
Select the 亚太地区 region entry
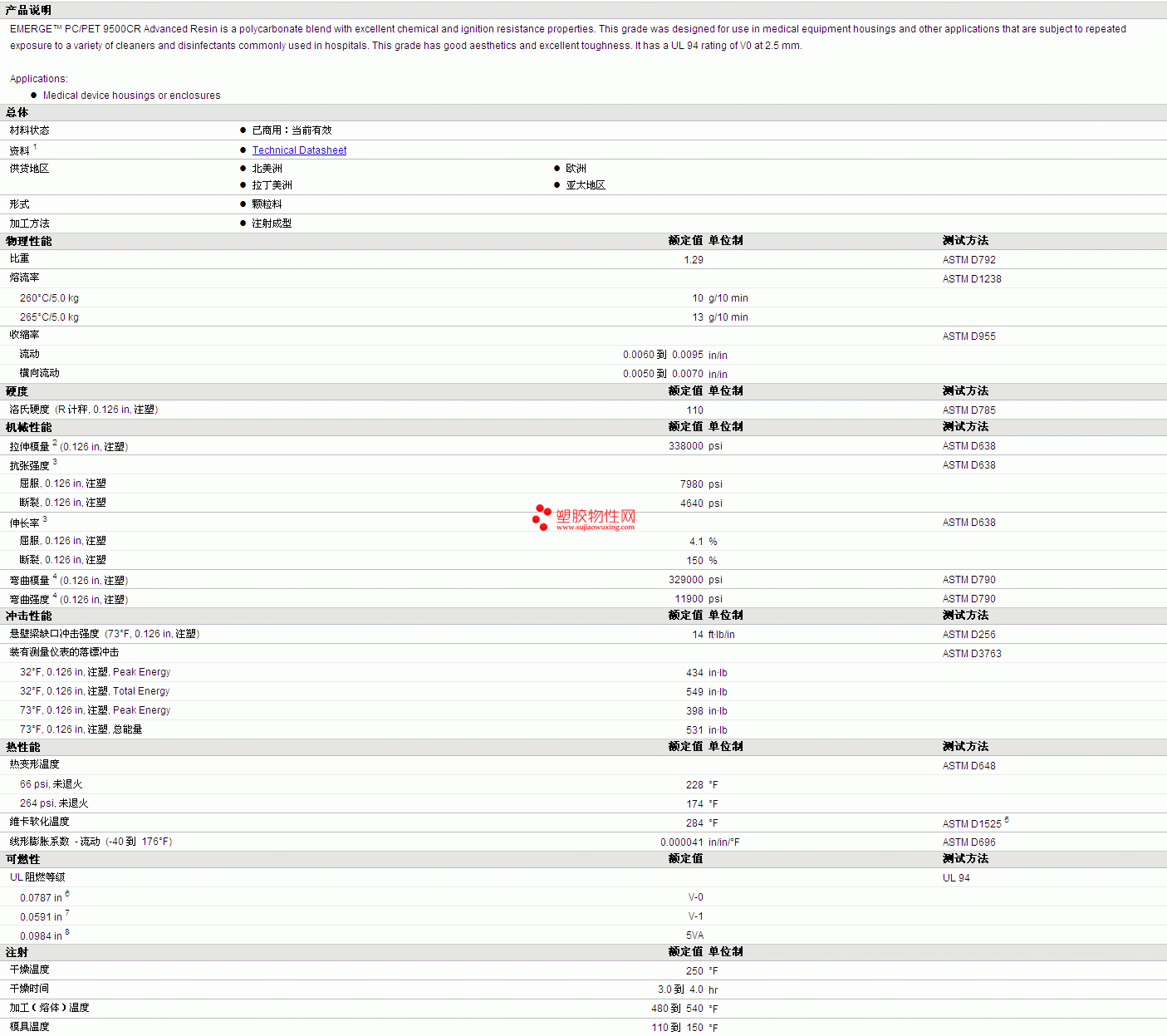[586, 185]
